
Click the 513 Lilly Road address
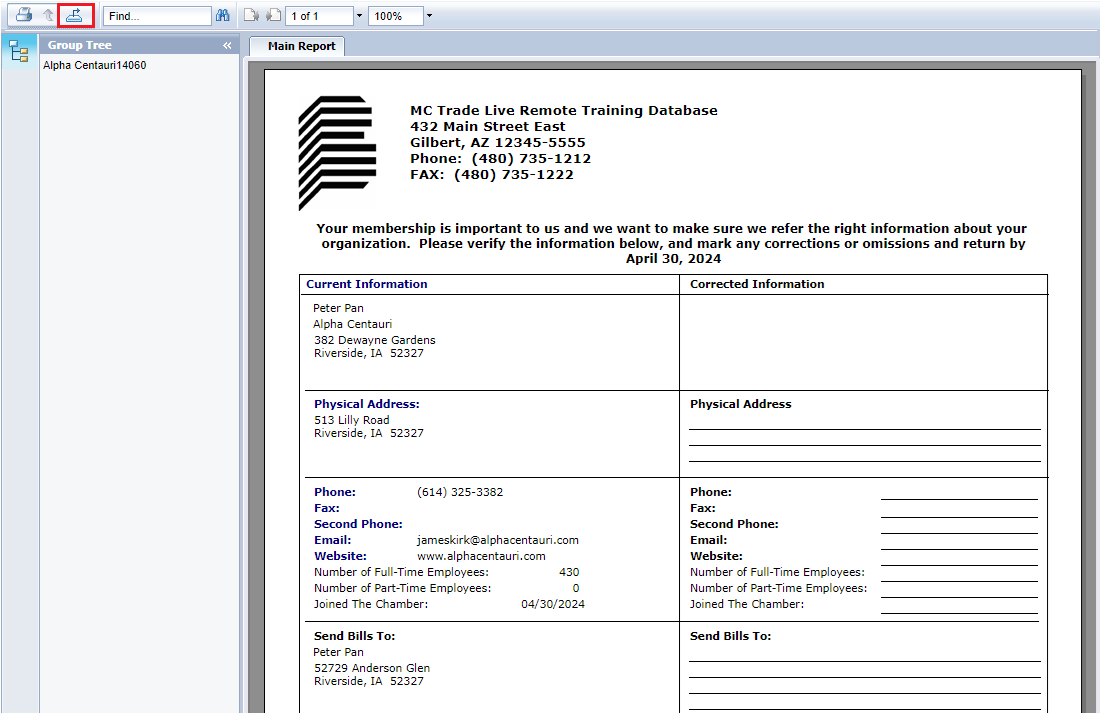click(351, 420)
